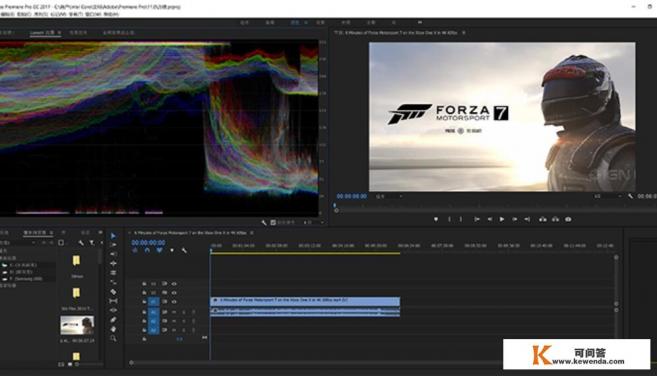Step forward one frame

click(x=515, y=219)
